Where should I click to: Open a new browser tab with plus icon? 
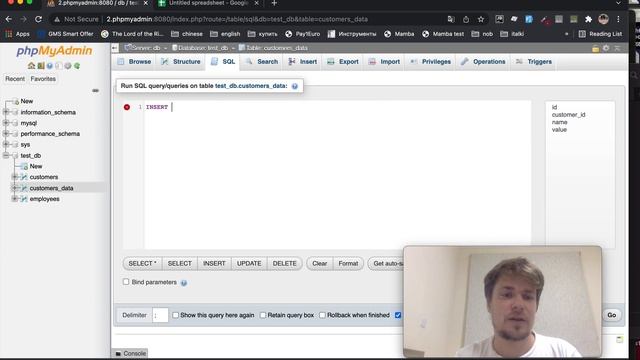click(274, 3)
